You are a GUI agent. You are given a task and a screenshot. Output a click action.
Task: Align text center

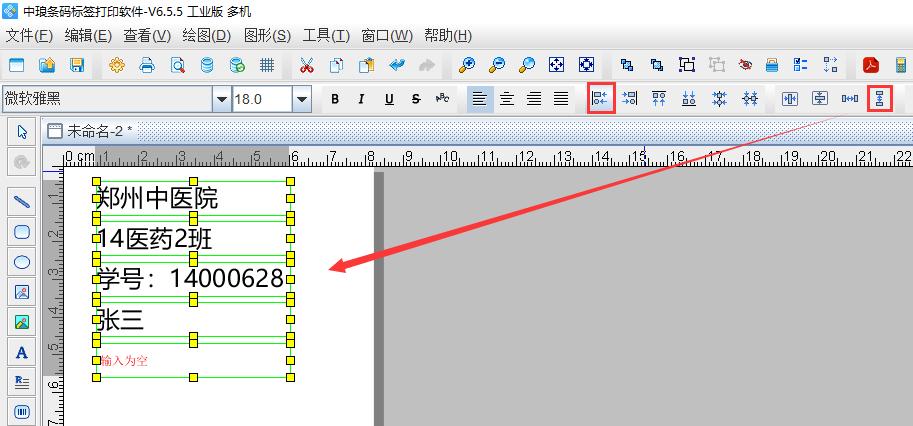tap(507, 100)
